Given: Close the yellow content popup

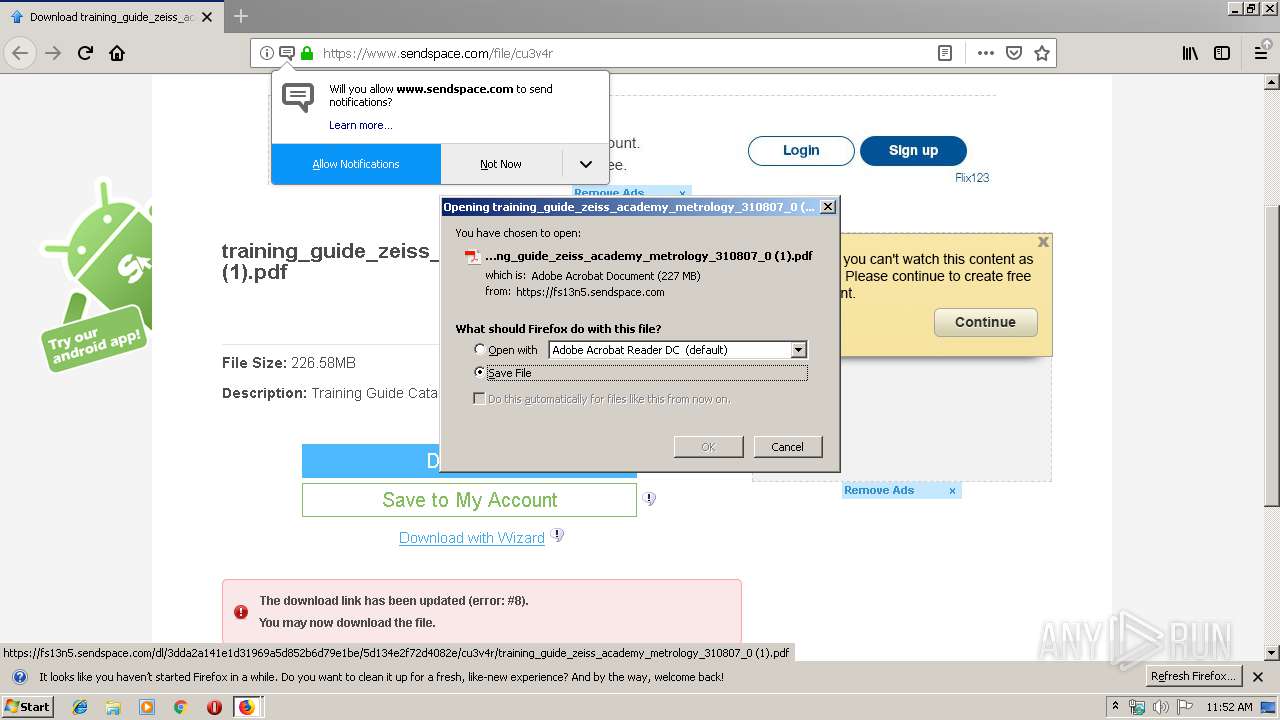Looking at the screenshot, I should [1043, 242].
